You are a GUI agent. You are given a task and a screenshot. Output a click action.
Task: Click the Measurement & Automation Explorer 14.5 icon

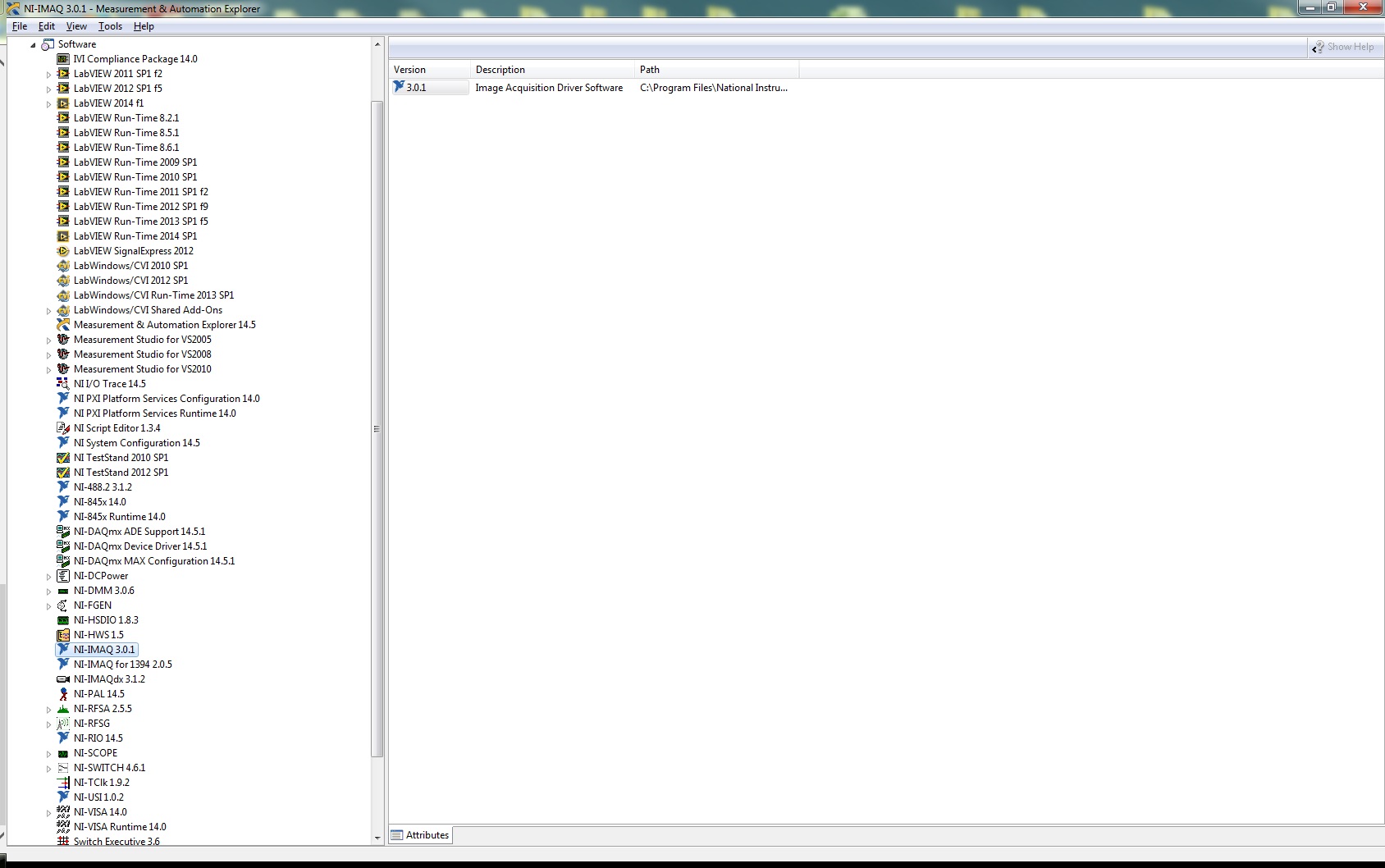[63, 325]
